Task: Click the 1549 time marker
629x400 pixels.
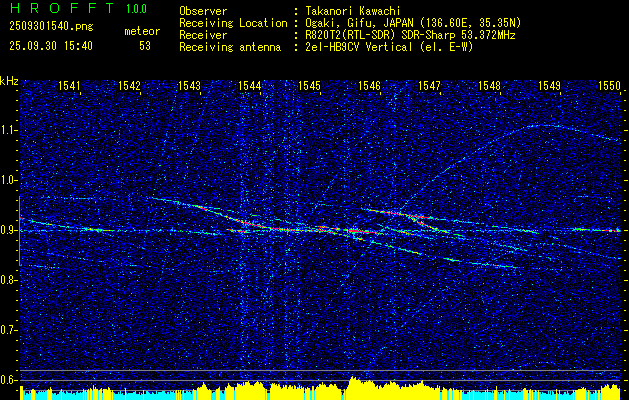Action: [549, 85]
